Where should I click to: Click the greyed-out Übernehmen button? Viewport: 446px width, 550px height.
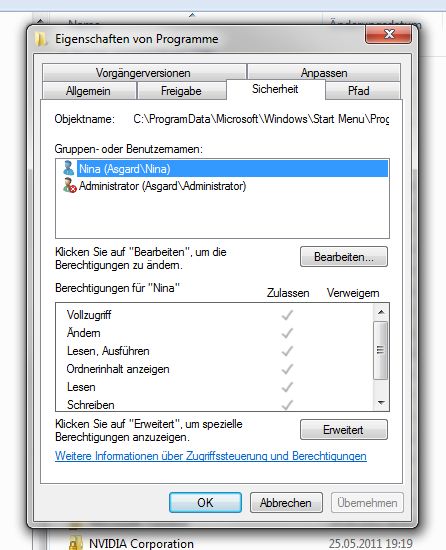(x=367, y=502)
